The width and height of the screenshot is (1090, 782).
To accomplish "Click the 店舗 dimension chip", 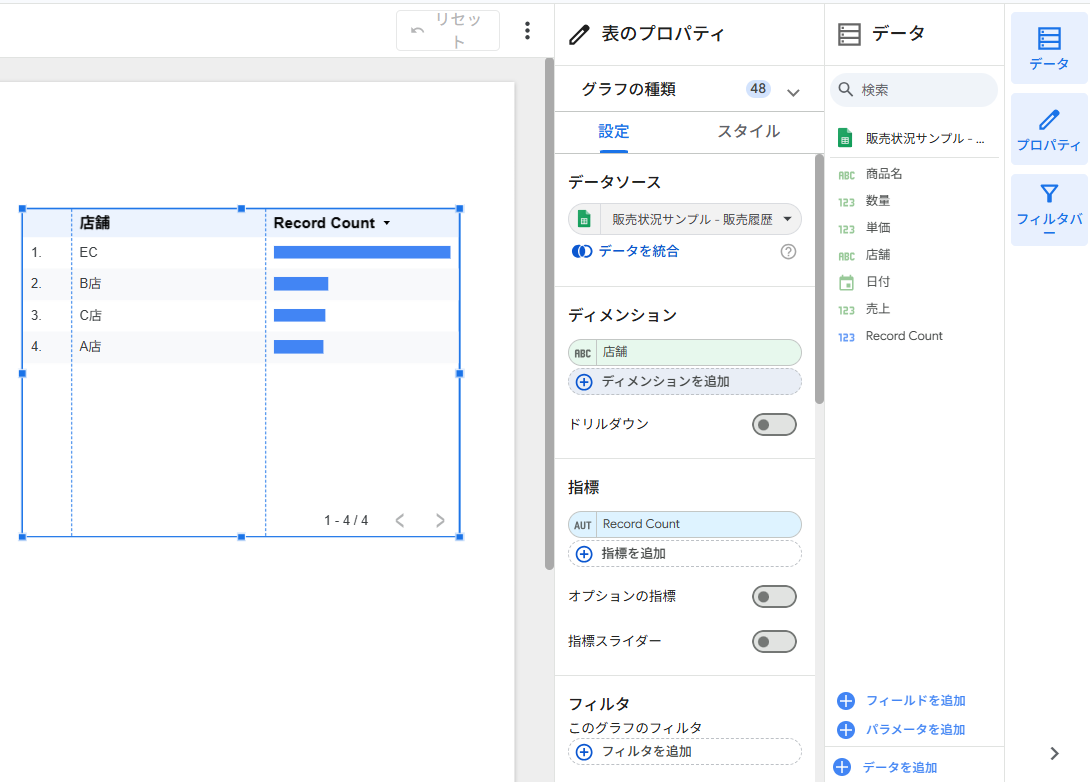I will (685, 352).
